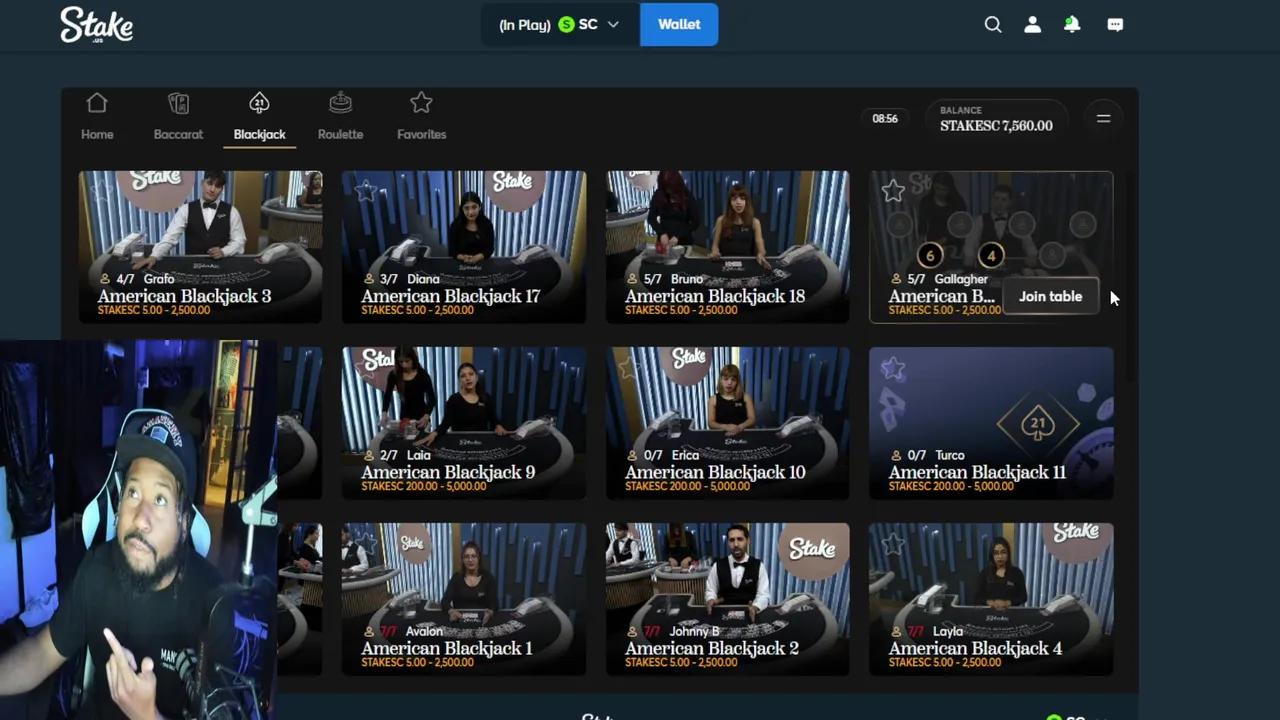Favorite the Gallagher table with its star
Viewport: 1280px width, 720px height.
pyautogui.click(x=893, y=190)
